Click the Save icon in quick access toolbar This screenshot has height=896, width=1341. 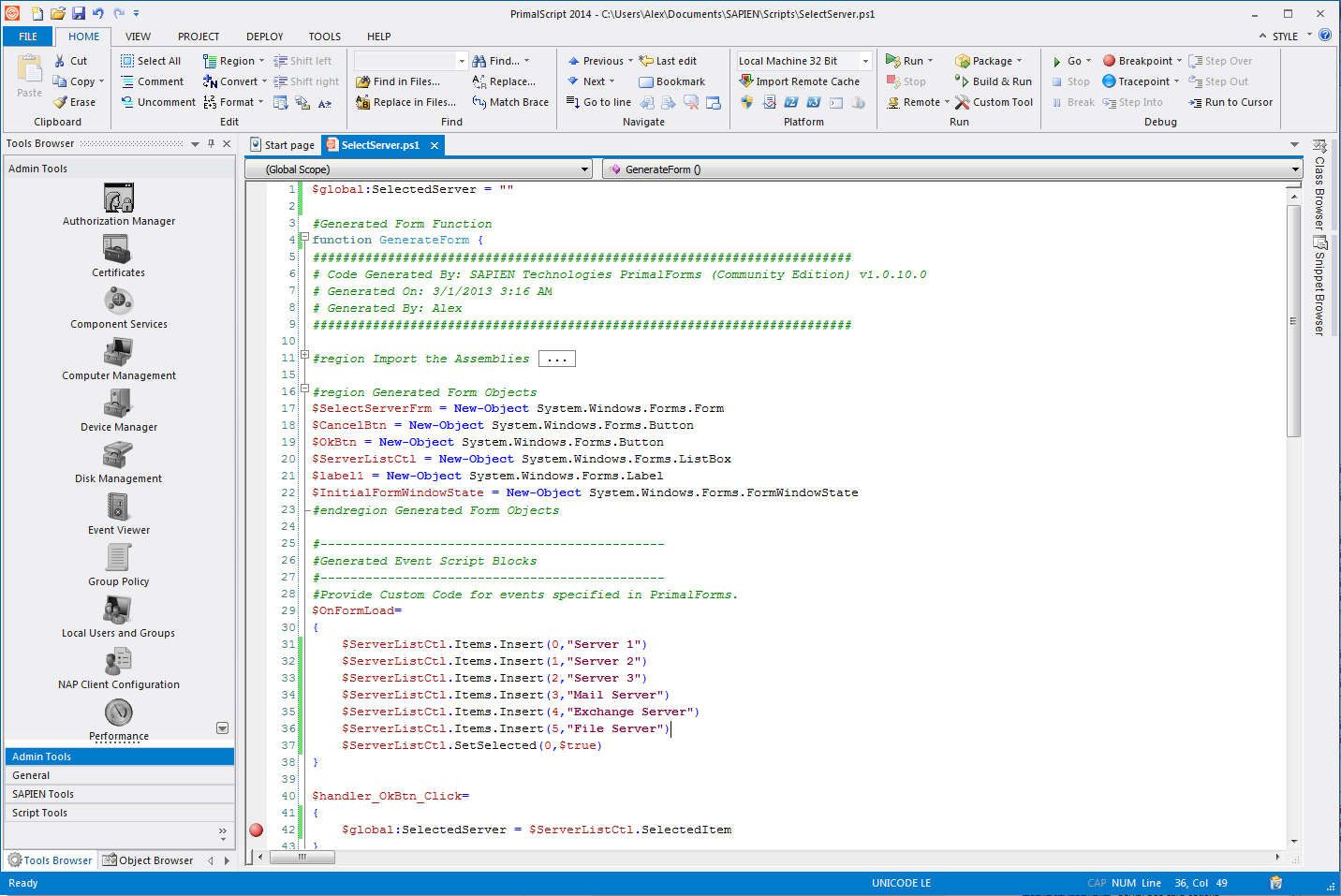click(x=79, y=13)
